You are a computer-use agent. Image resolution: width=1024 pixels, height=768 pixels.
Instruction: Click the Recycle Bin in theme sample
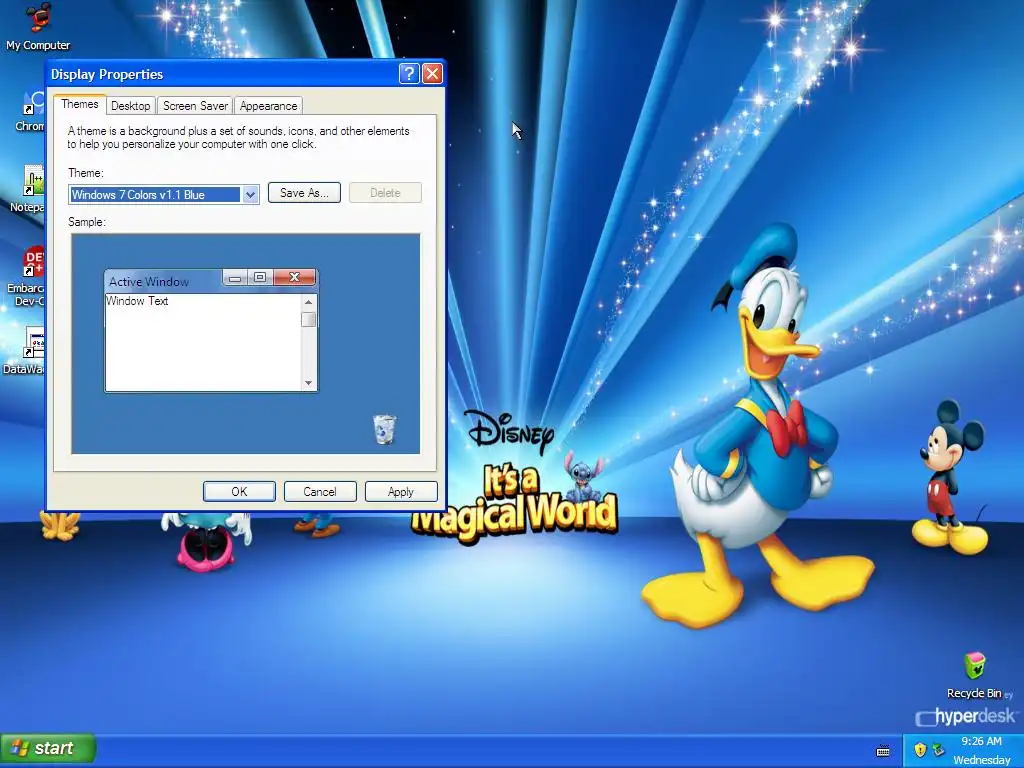coord(385,429)
